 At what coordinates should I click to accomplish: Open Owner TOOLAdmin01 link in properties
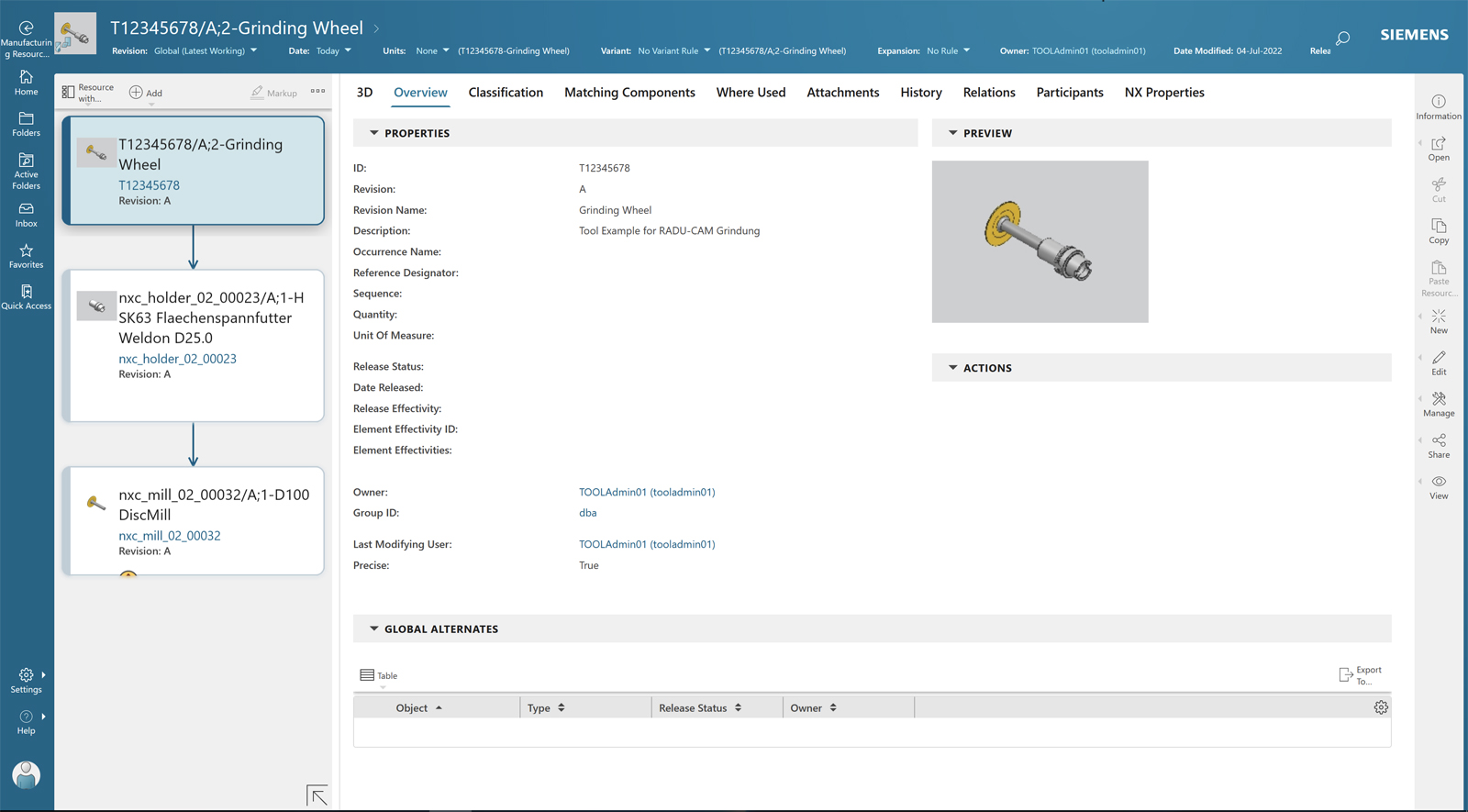click(x=647, y=492)
